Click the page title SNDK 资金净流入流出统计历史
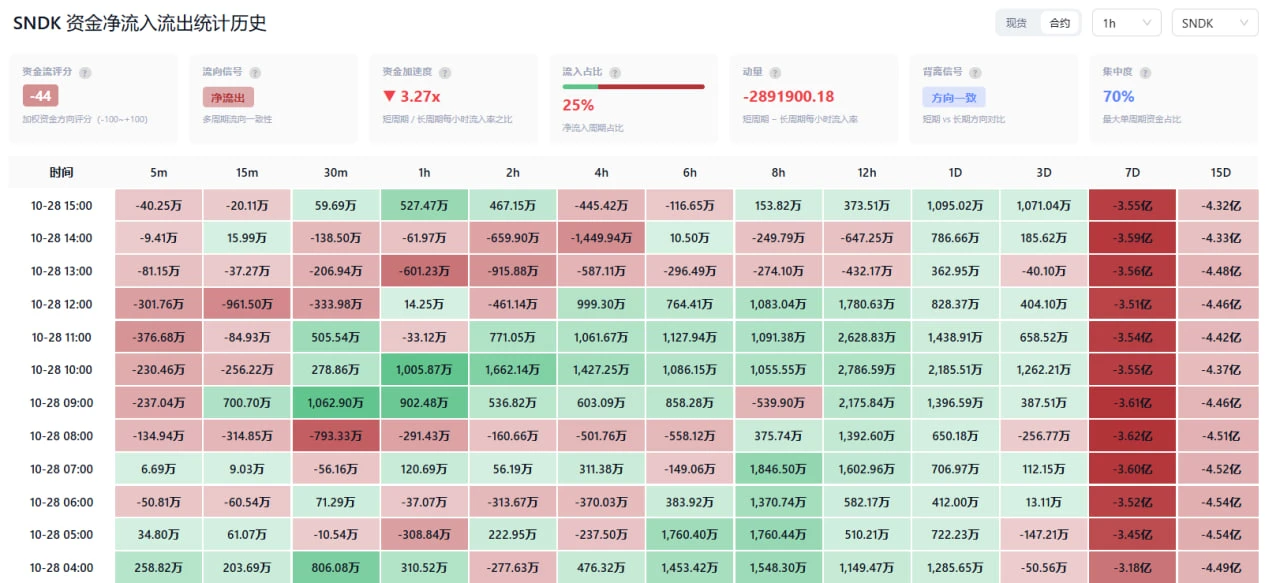 [x=139, y=23]
